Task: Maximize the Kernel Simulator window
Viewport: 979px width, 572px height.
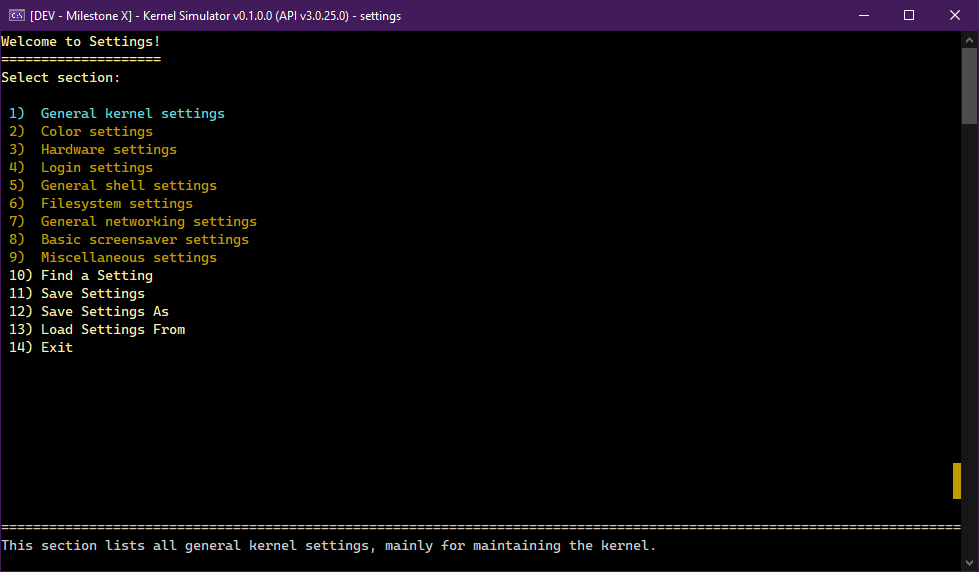Action: click(909, 15)
